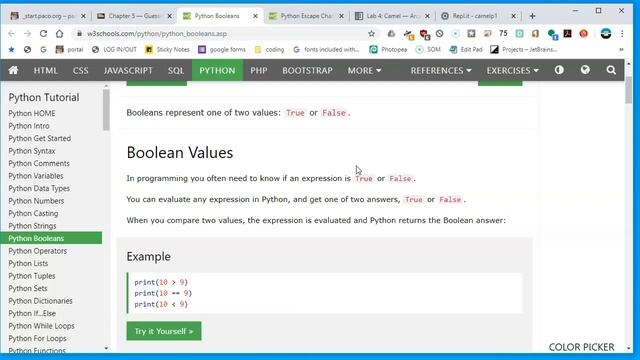
Task: Open a new browser tab
Action: click(x=532, y=16)
